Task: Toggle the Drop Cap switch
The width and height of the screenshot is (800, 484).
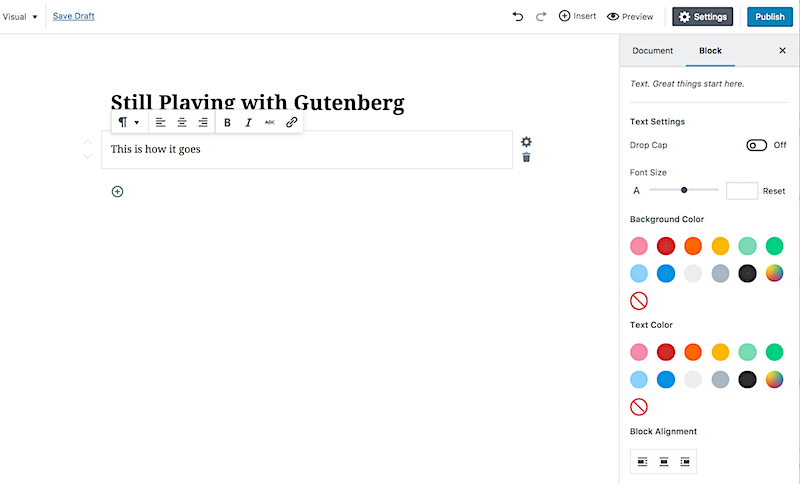Action: [x=756, y=145]
